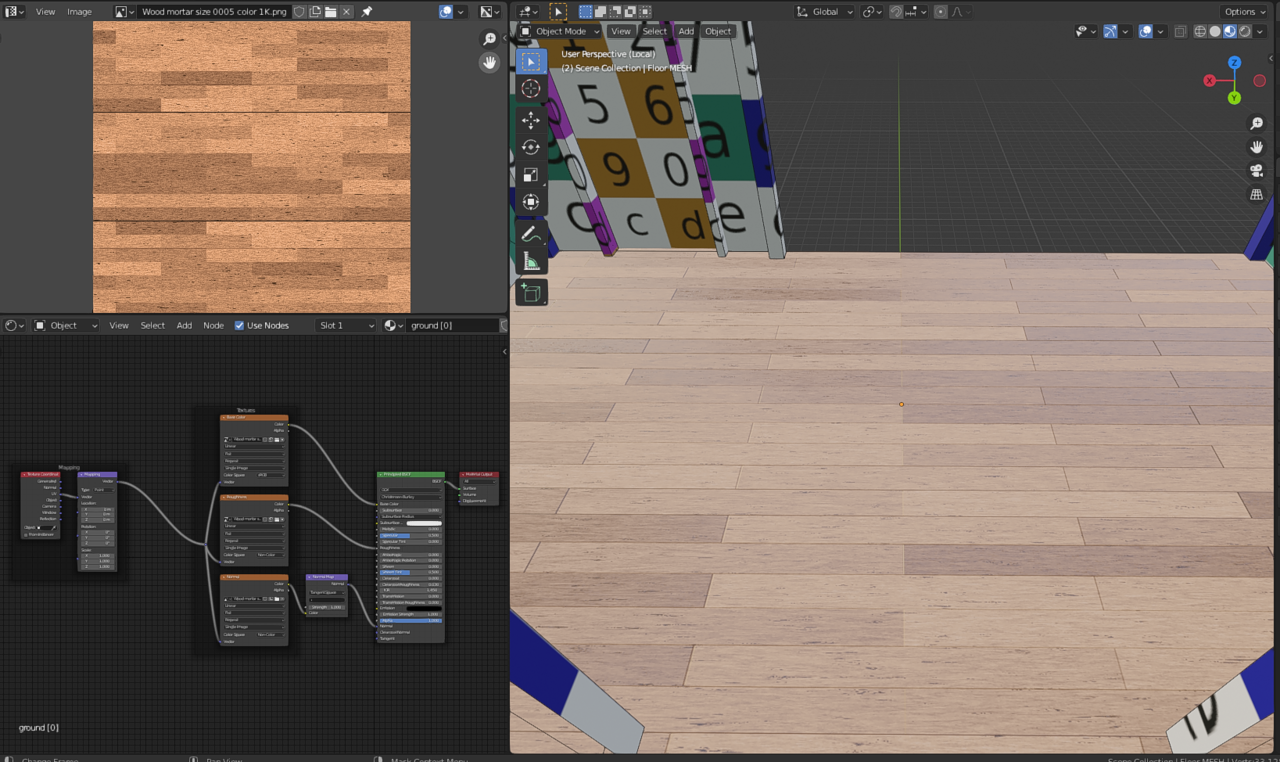
Task: Toggle viewport overlays
Action: tap(1146, 31)
